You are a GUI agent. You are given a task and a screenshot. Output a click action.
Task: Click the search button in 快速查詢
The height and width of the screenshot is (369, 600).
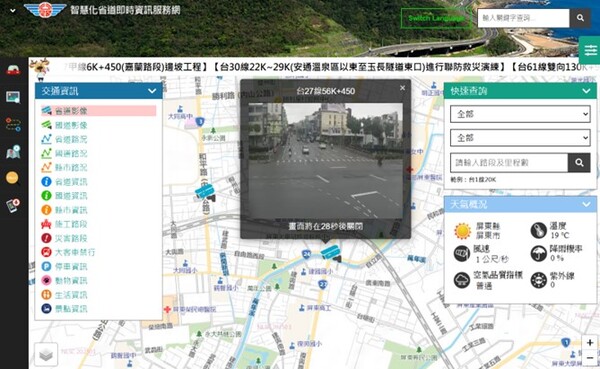click(579, 163)
